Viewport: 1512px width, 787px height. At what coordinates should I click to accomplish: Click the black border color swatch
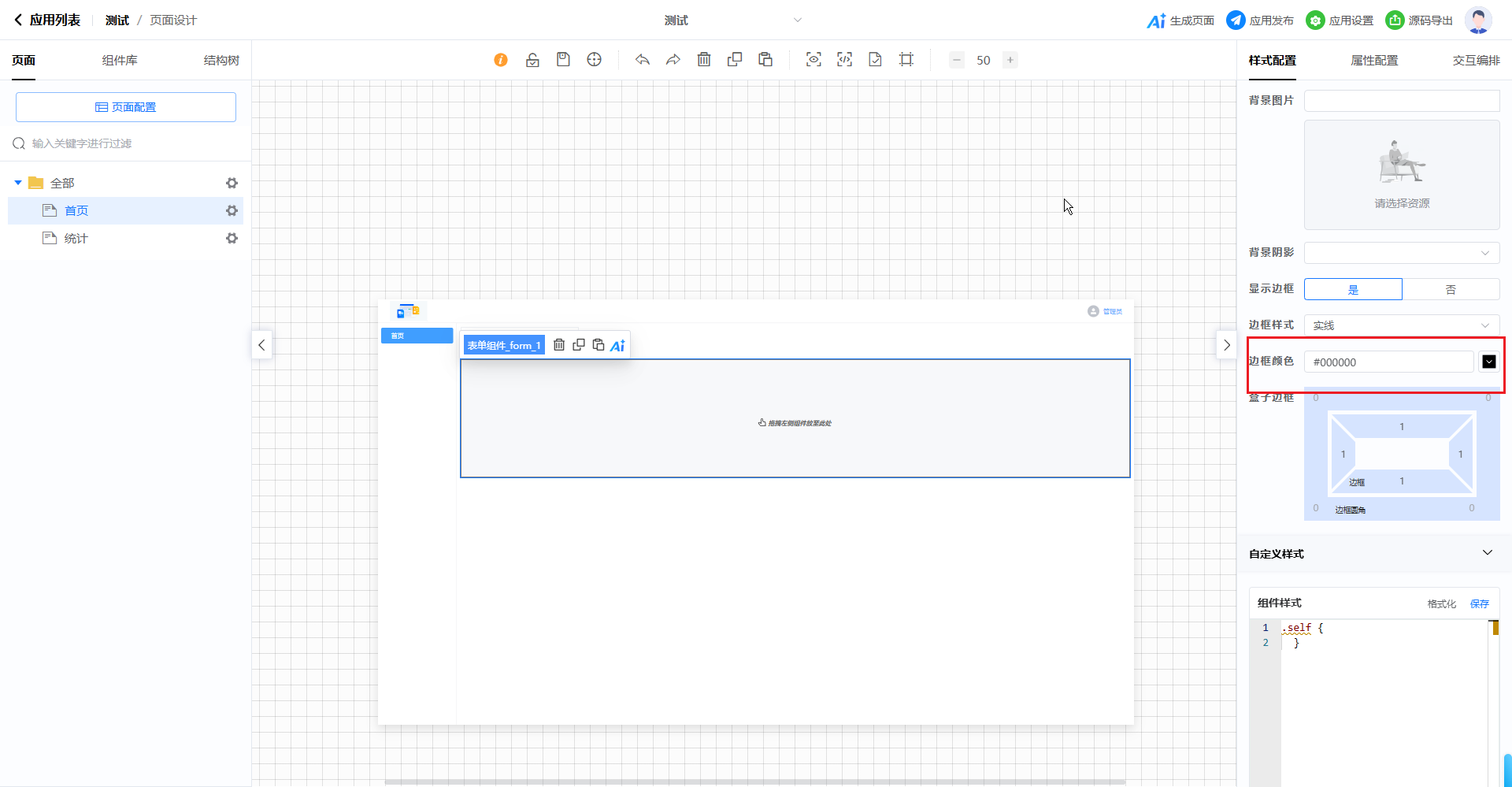(1488, 362)
